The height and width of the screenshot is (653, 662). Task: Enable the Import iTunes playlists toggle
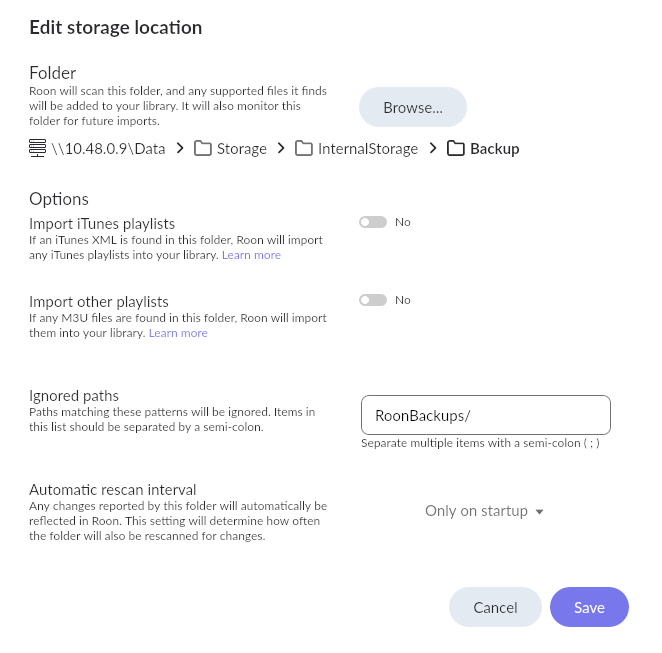373,222
